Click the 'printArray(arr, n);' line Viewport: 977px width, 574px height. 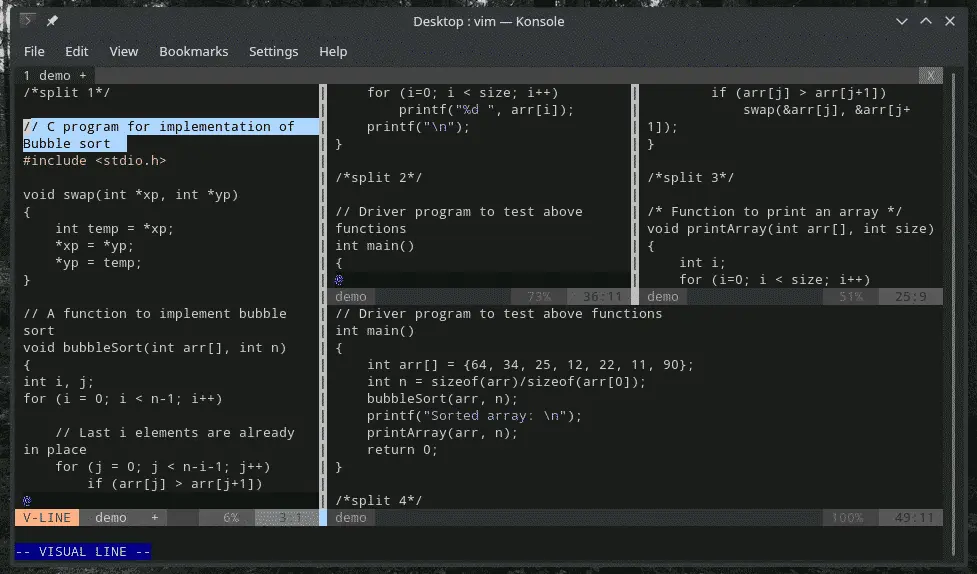point(442,433)
